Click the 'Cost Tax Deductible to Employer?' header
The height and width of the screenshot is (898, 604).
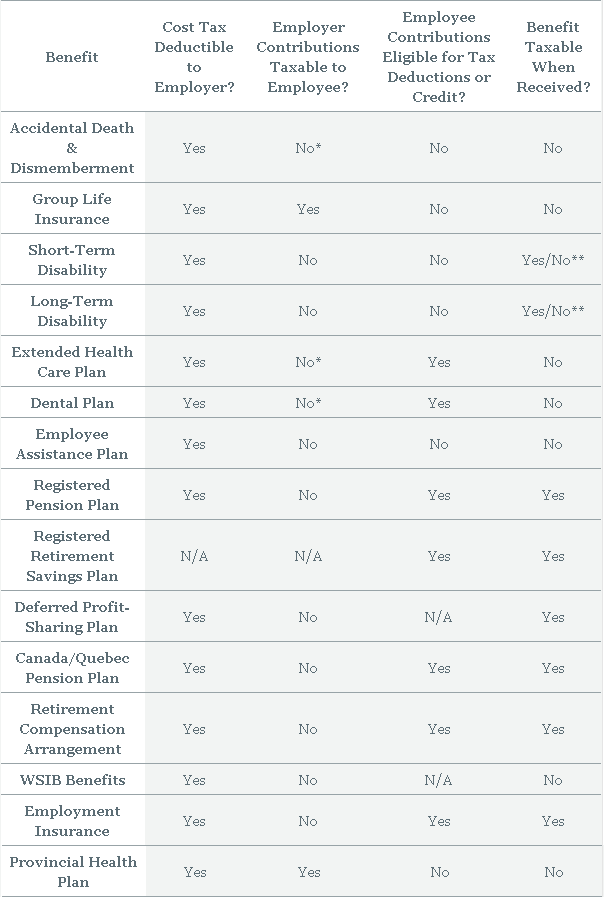[194, 57]
